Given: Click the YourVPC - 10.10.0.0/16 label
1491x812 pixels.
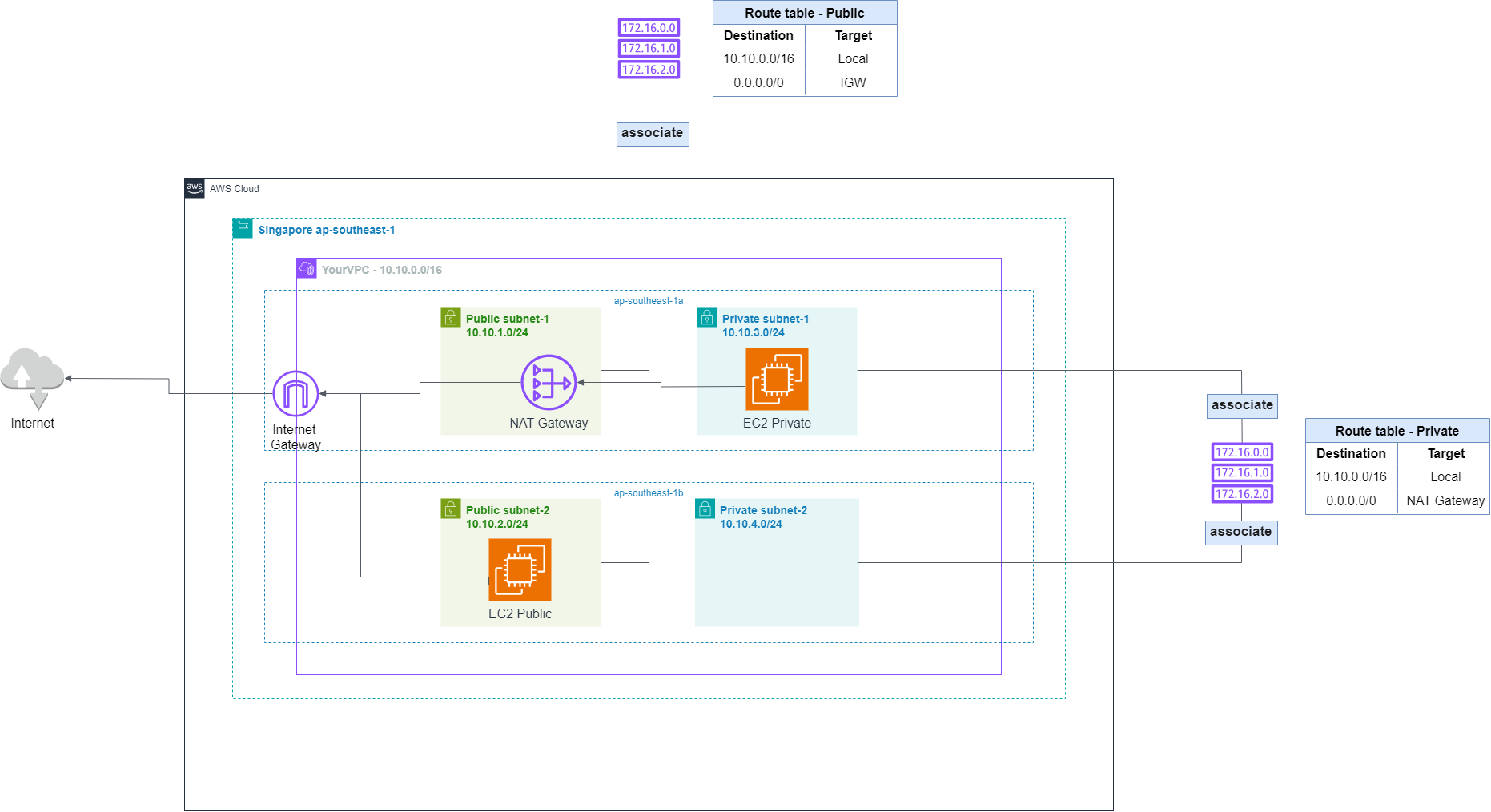Looking at the screenshot, I should 382,270.
